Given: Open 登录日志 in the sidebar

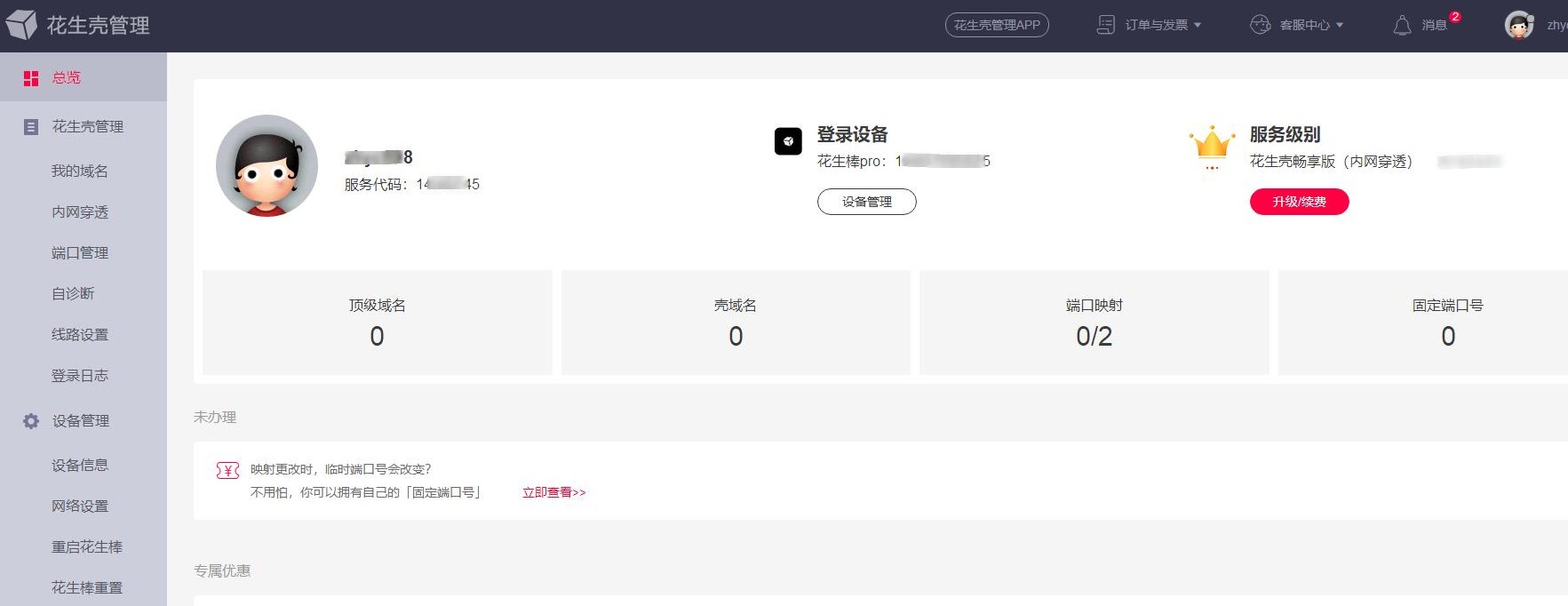Looking at the screenshot, I should pos(80,375).
